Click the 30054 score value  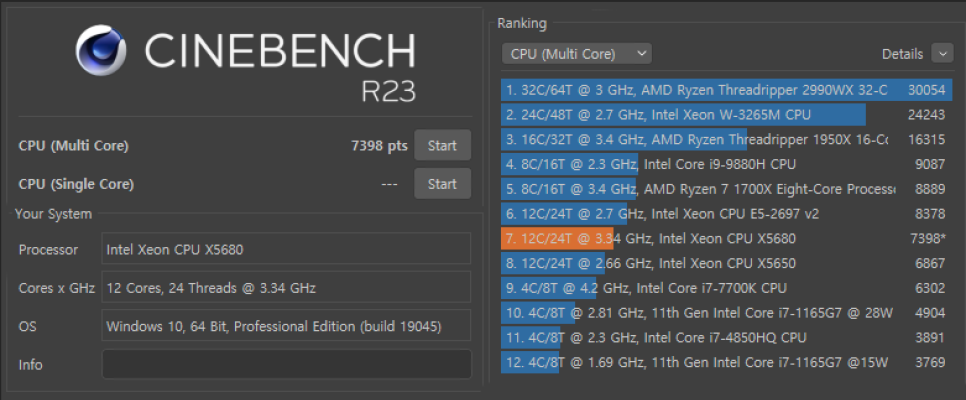[x=927, y=91]
